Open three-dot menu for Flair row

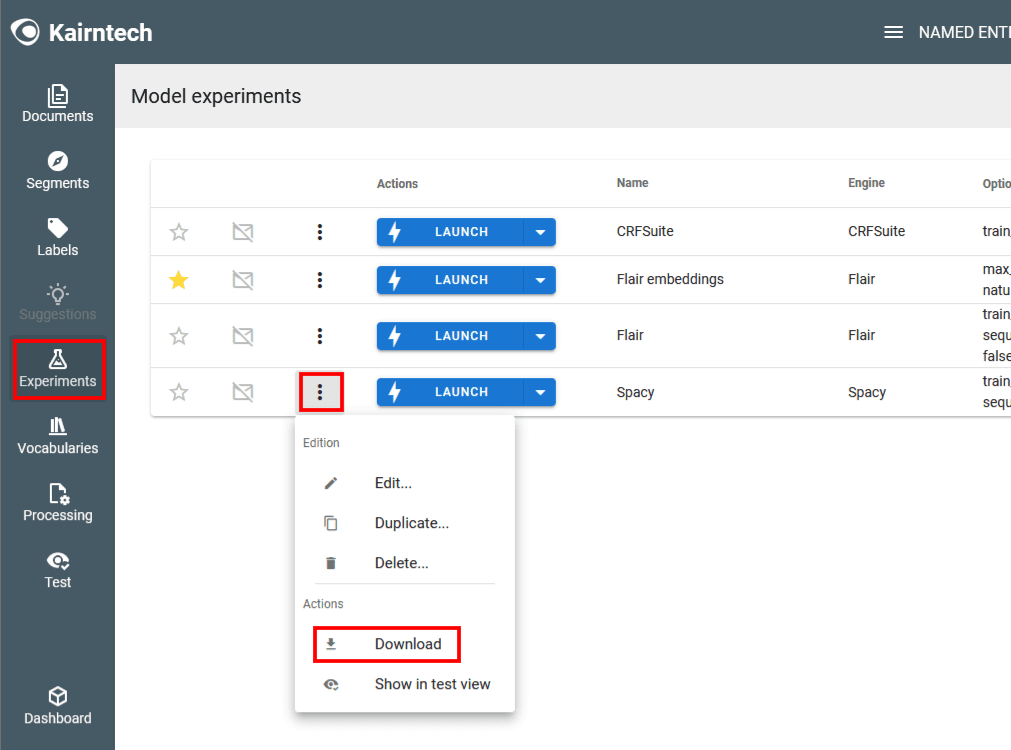[x=320, y=336]
